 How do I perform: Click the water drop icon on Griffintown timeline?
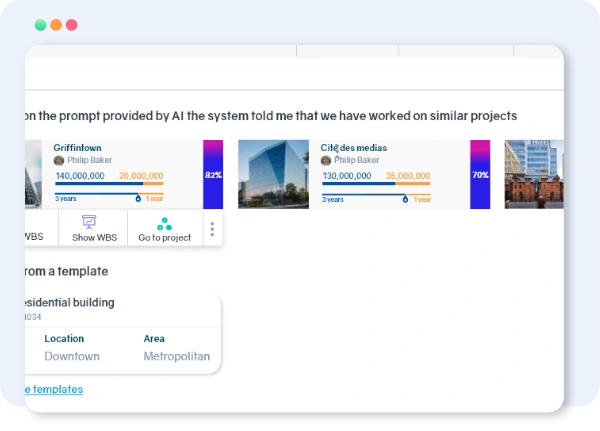[137, 199]
